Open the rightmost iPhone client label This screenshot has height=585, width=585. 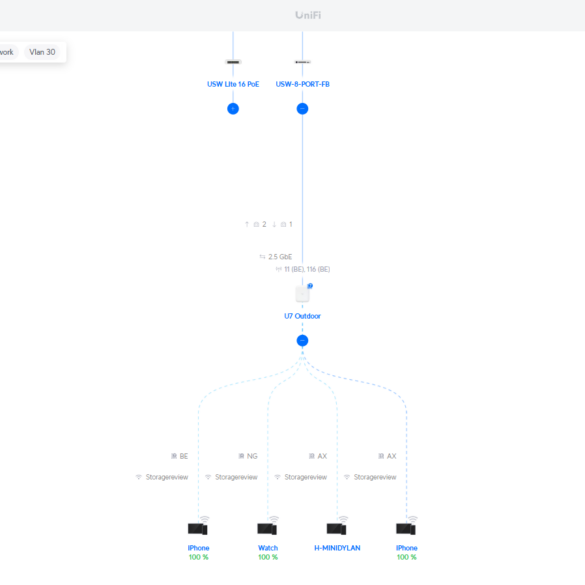tap(407, 548)
